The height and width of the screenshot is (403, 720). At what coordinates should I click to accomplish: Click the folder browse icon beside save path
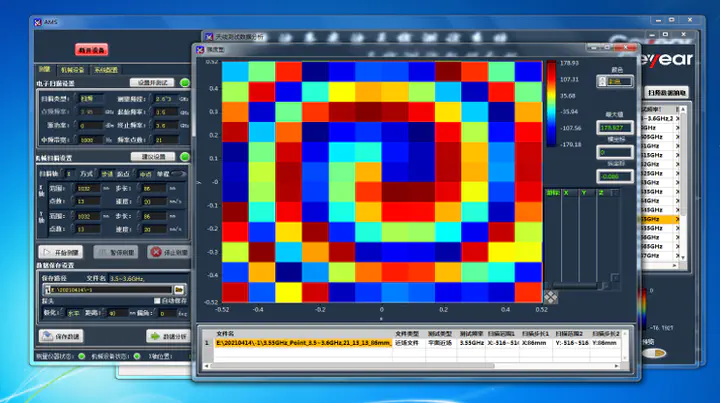point(179,289)
